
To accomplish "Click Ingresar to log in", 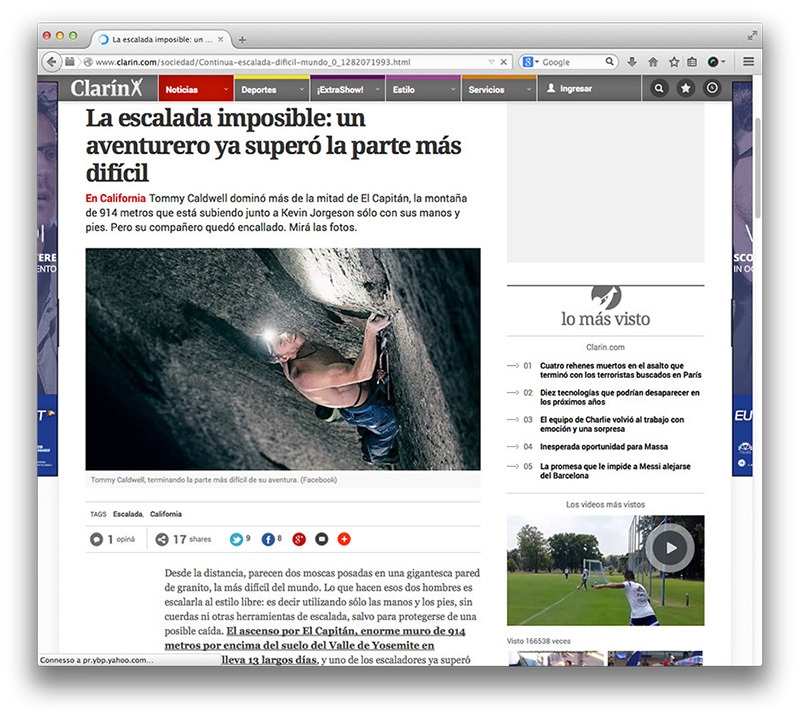I will point(570,88).
